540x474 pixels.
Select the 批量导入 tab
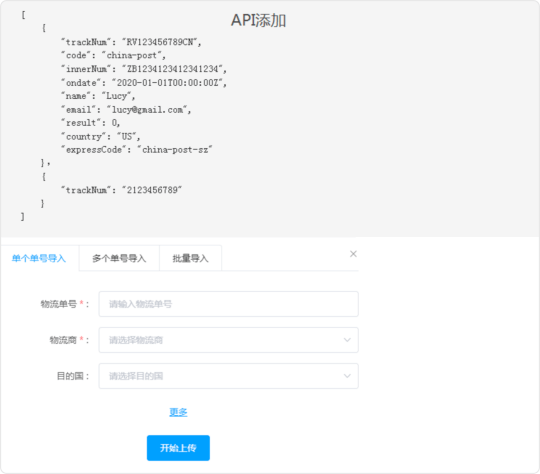190,258
